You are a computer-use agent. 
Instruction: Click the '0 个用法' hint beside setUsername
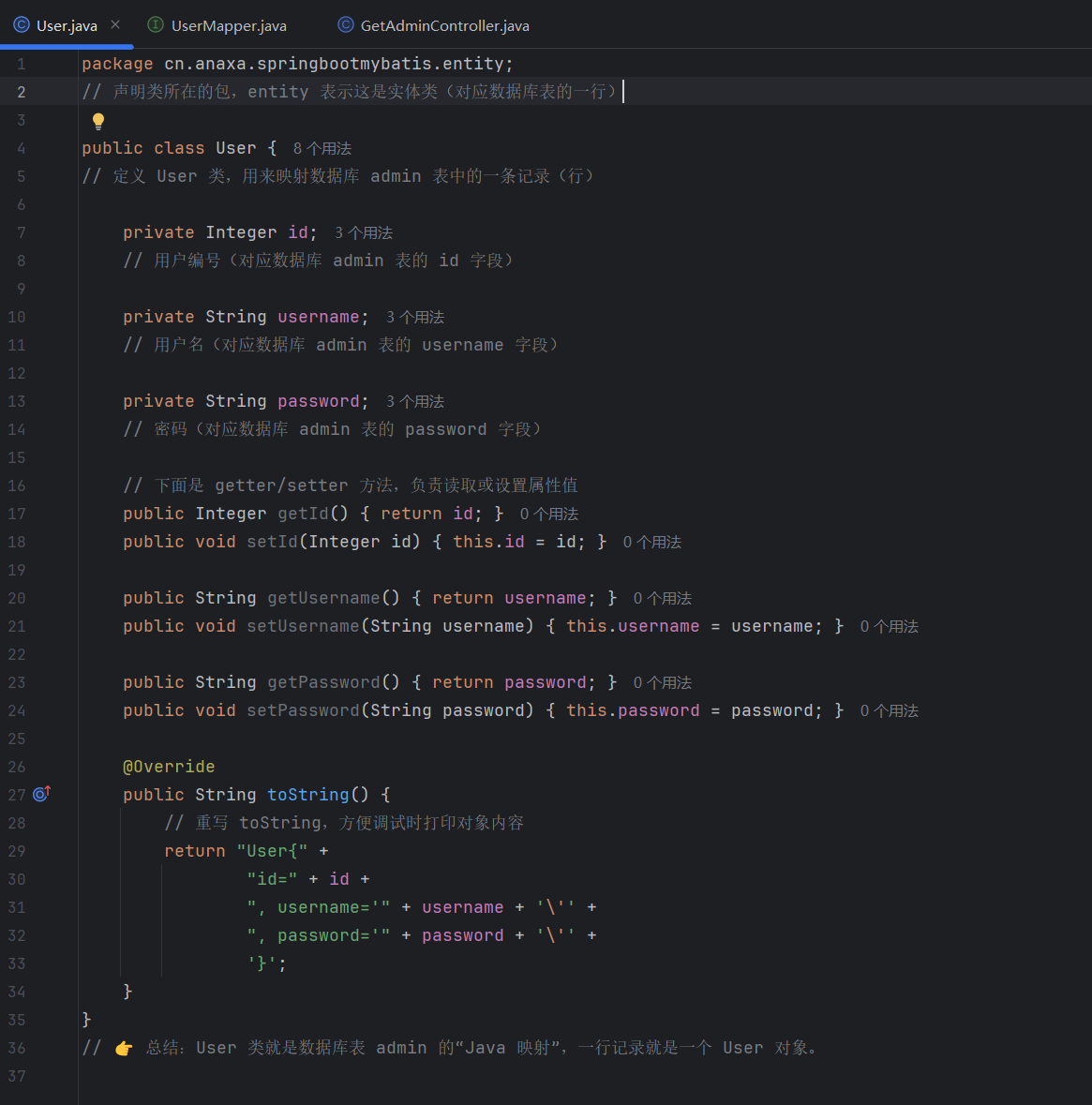coord(890,626)
